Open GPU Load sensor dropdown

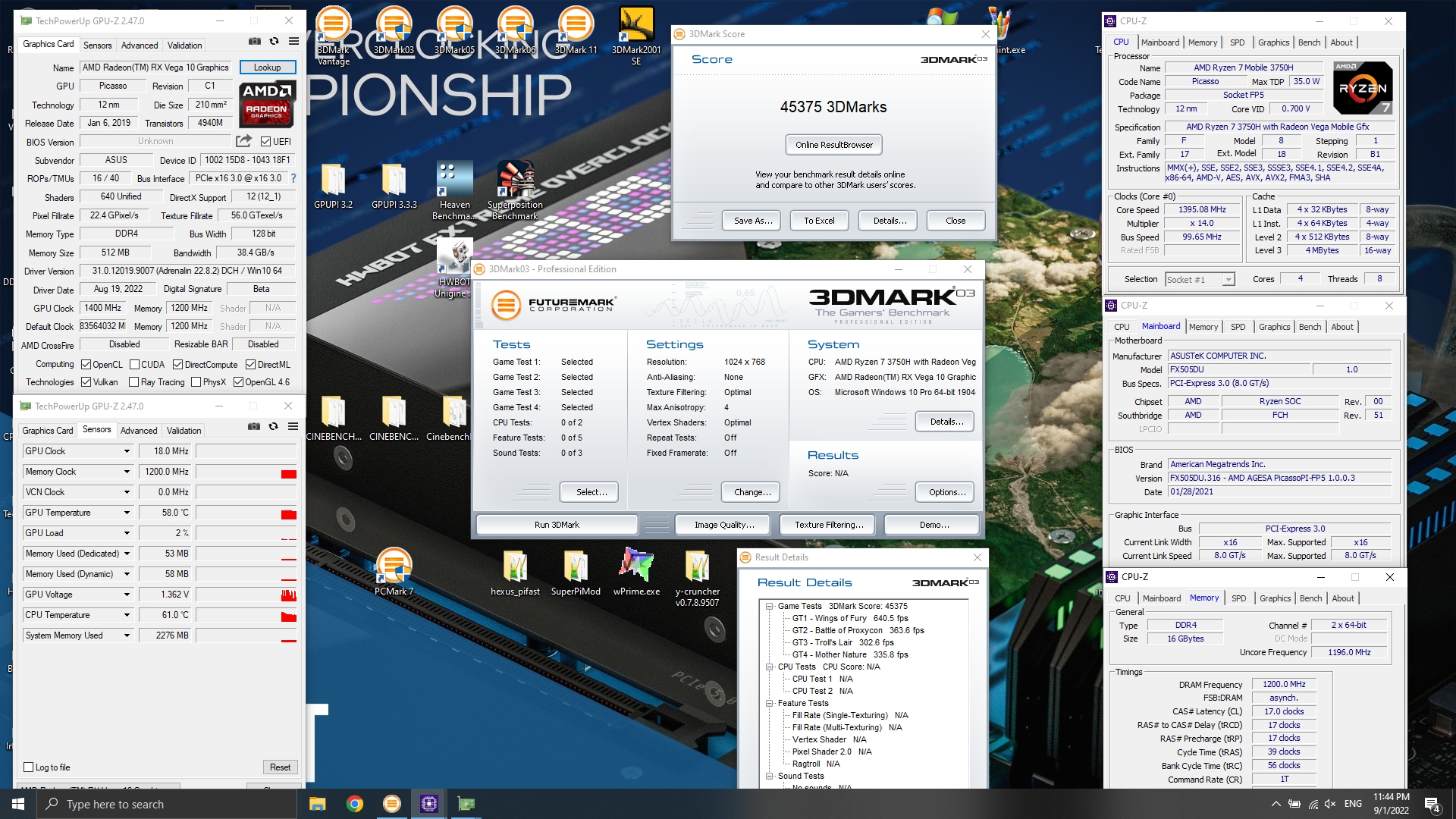click(127, 533)
